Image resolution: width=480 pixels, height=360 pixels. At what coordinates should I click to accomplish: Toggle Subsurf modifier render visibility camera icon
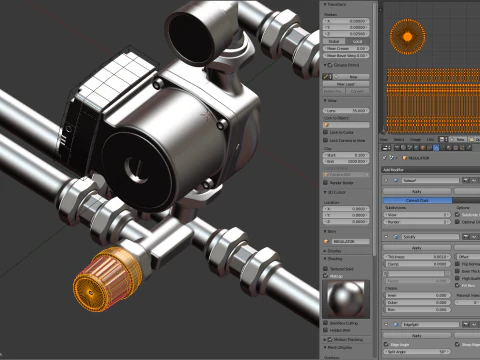pyautogui.click(x=466, y=180)
